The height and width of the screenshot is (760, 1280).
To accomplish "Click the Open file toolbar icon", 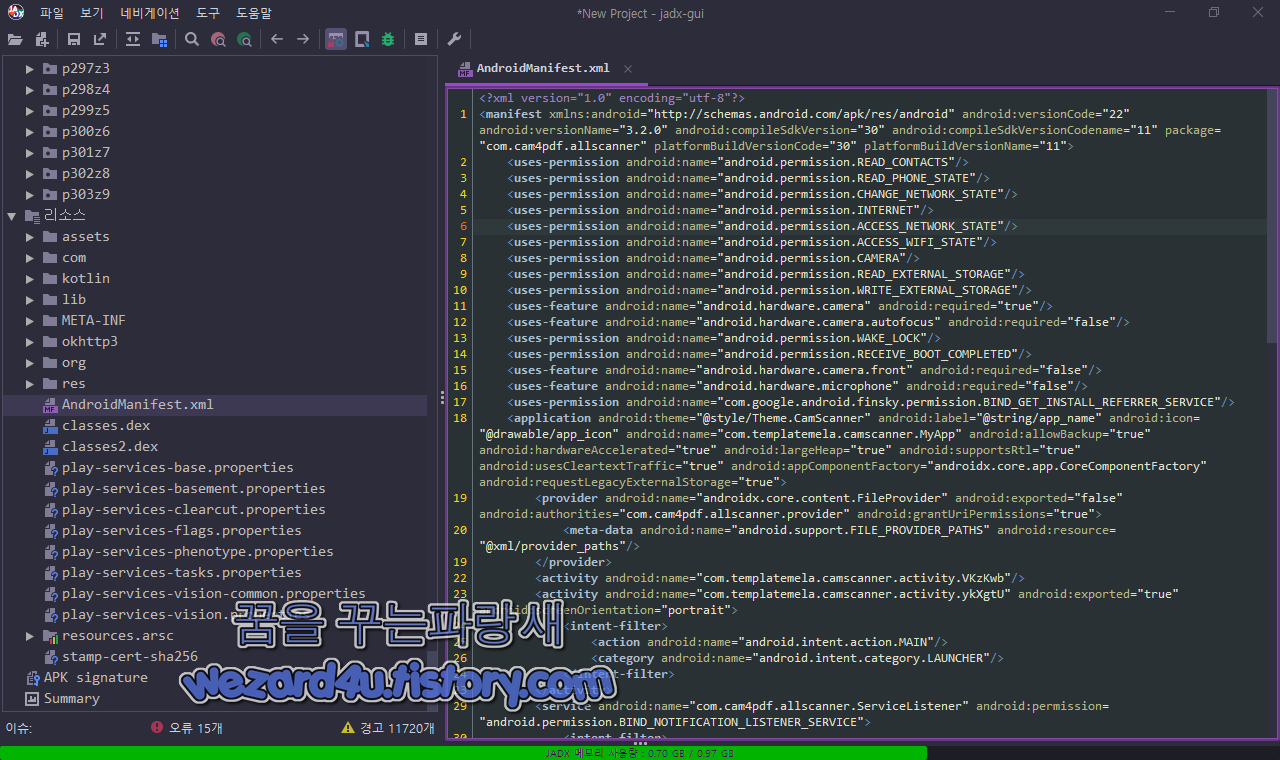I will coord(15,39).
